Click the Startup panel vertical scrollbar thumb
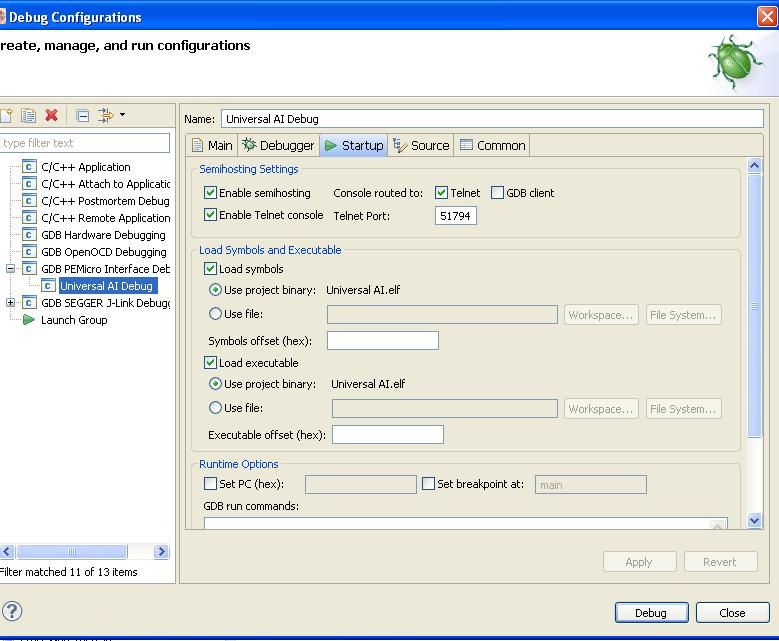This screenshot has width=779, height=641. [x=754, y=306]
